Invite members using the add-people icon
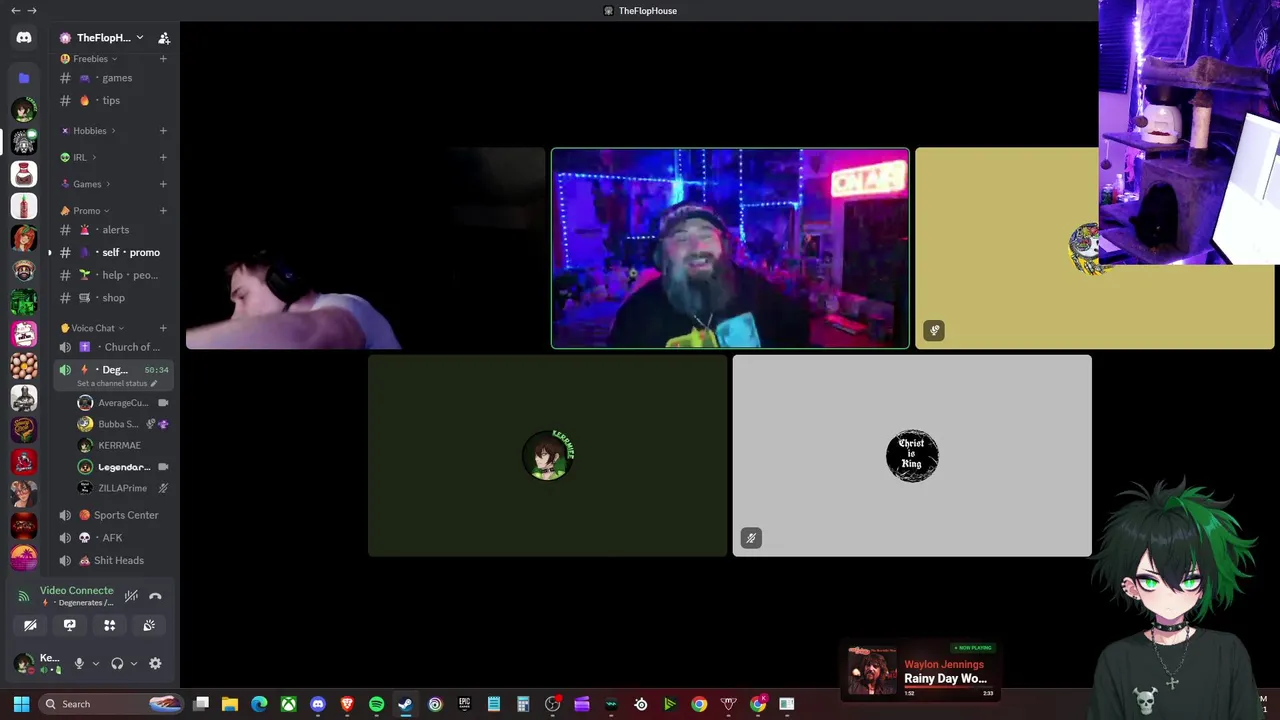The height and width of the screenshot is (720, 1280). point(164,38)
